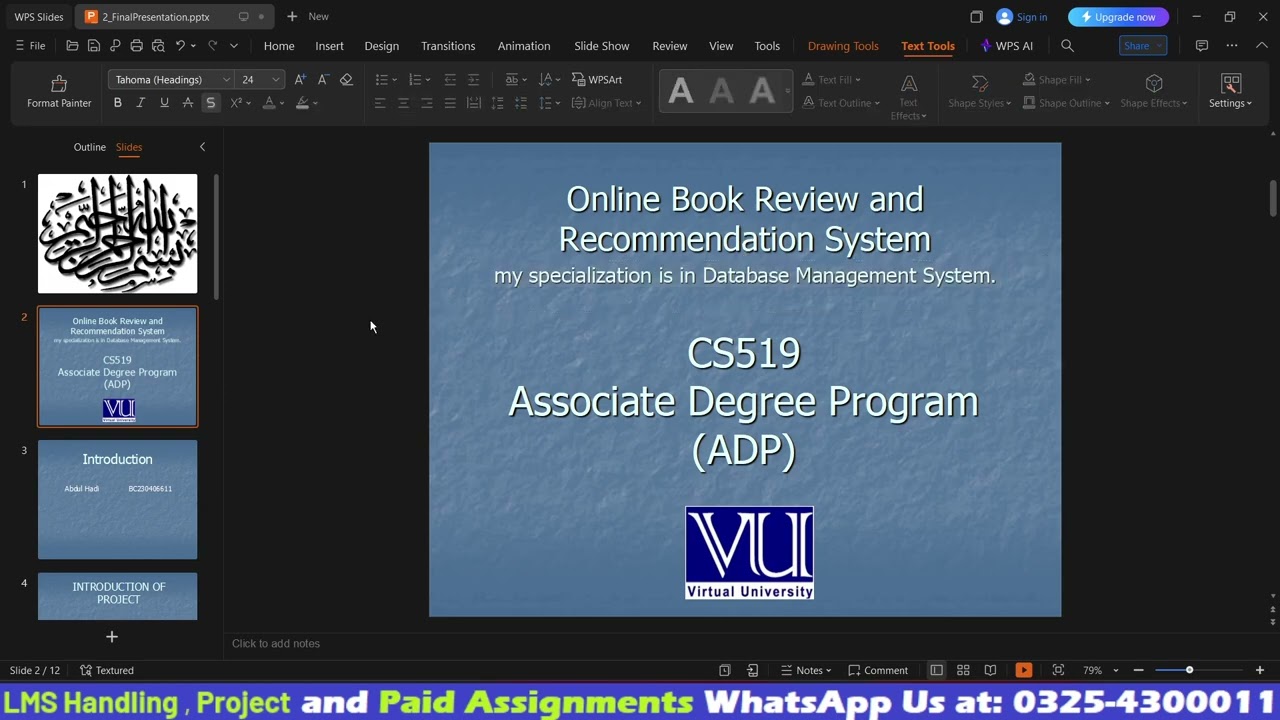Viewport: 1280px width, 720px height.
Task: Open Print Preview icon
Action: point(157,46)
